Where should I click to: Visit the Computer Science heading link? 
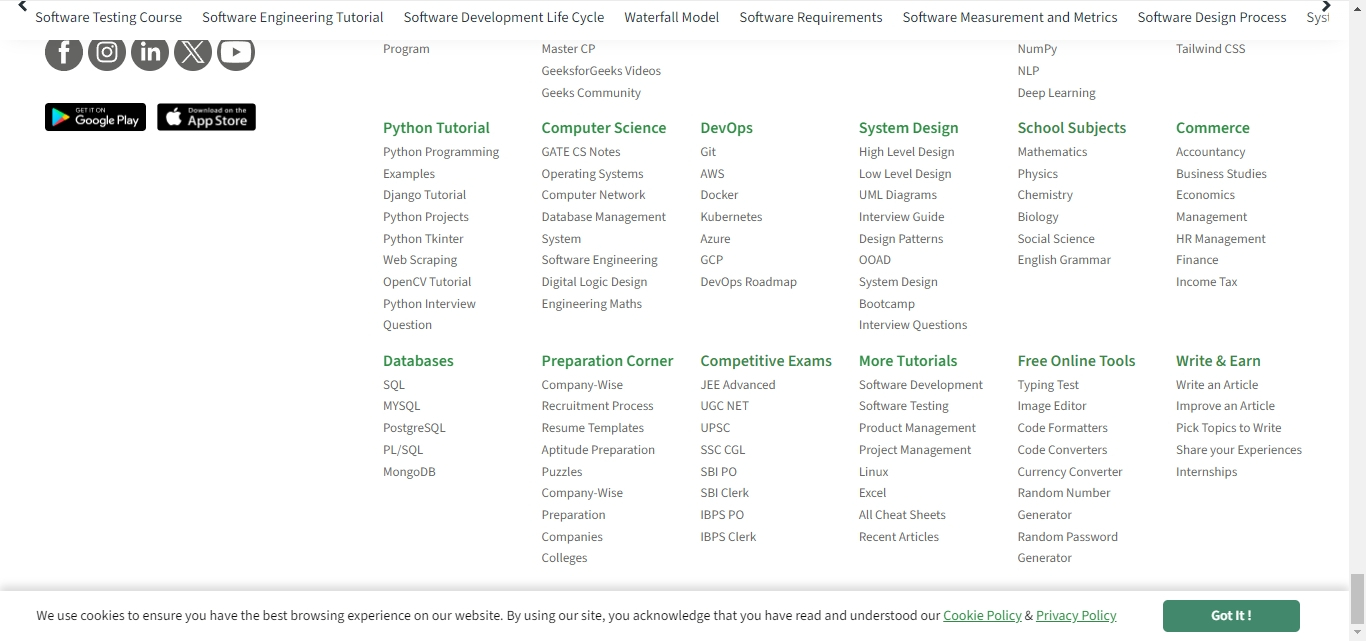pos(604,128)
